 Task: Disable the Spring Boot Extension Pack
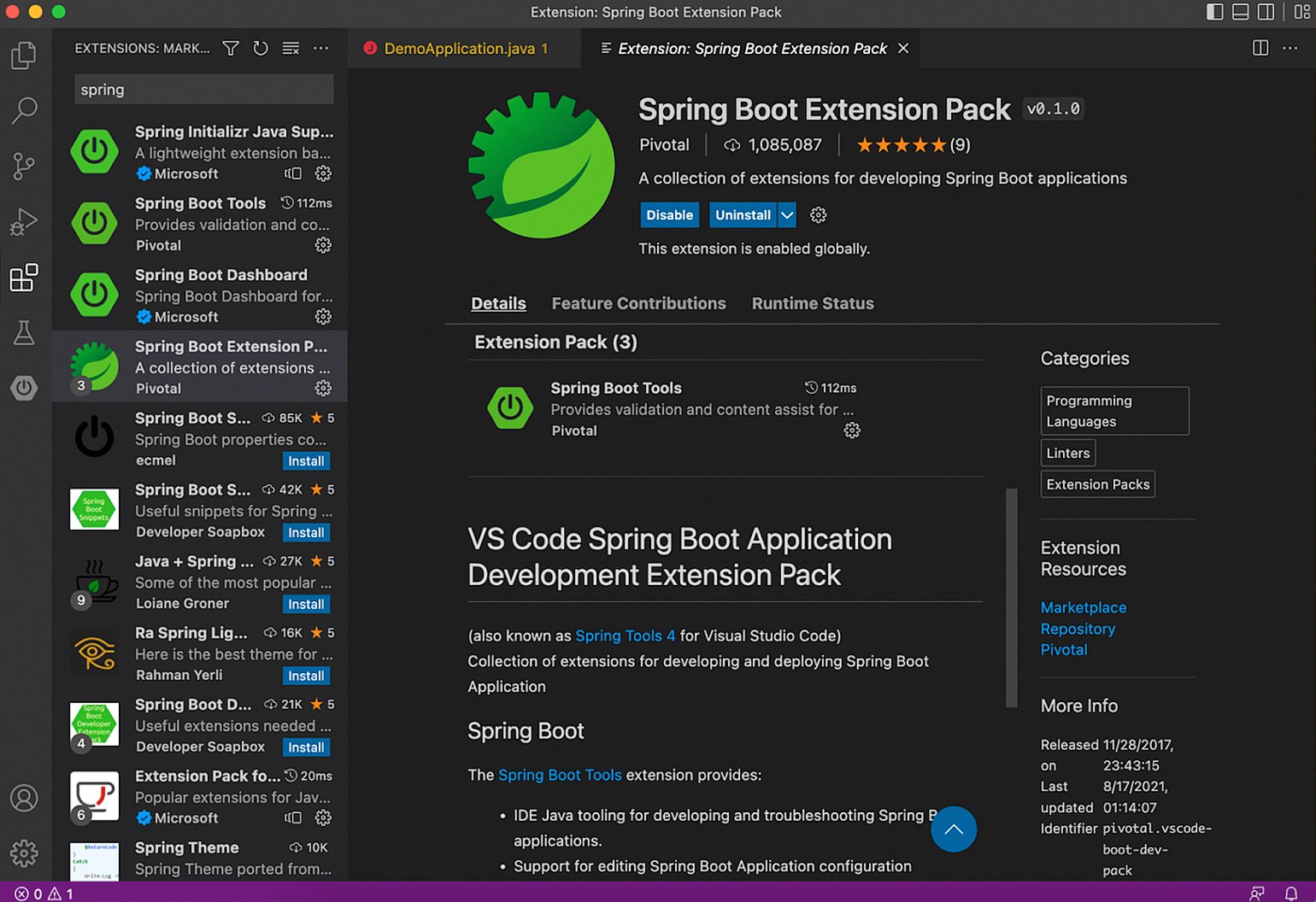coord(669,215)
